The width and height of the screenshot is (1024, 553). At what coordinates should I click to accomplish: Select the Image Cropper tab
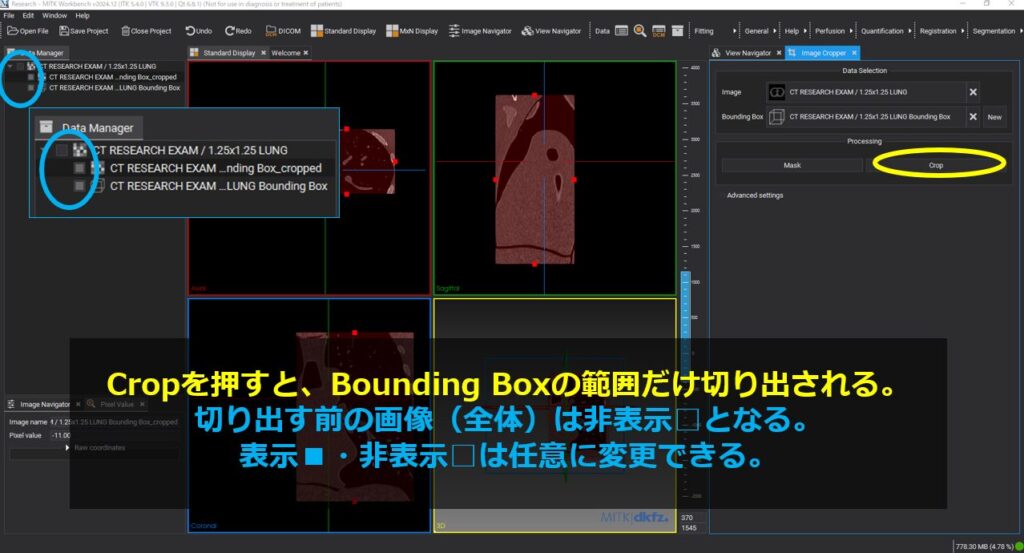[x=822, y=53]
